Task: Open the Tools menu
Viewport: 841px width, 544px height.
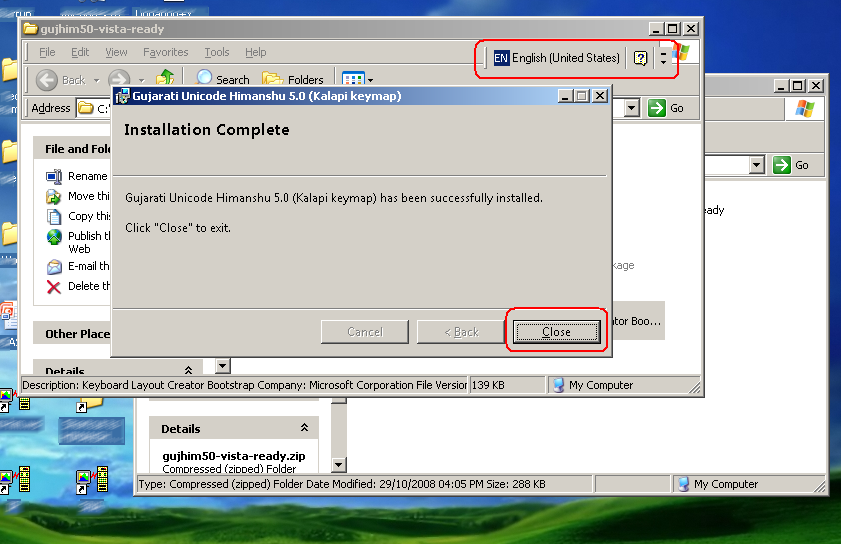Action: pyautogui.click(x=217, y=52)
